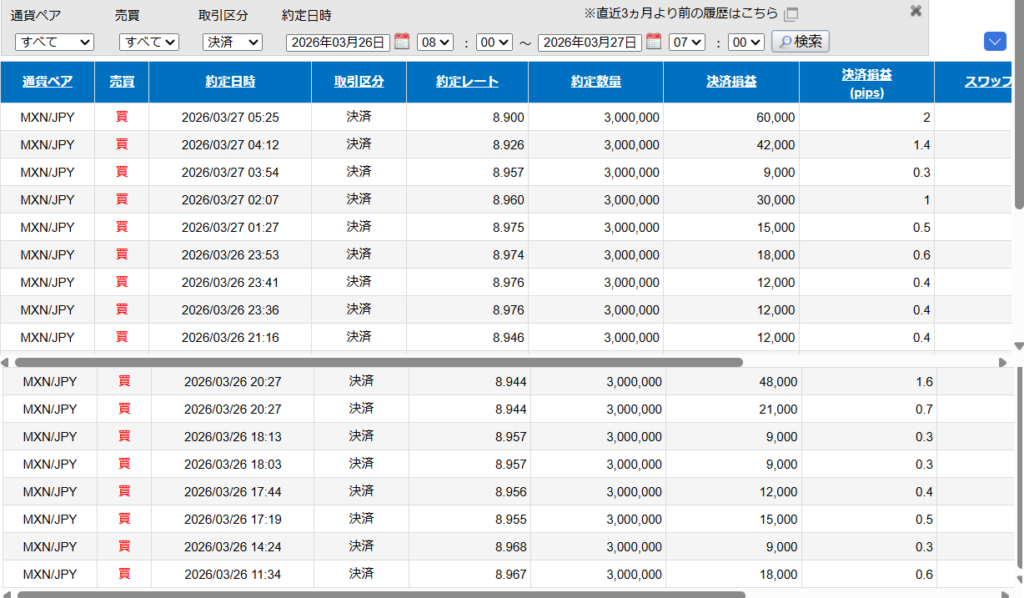Viewport: 1024px width, 598px height.
Task: Sort by 約定日時 column header
Action: 230,82
